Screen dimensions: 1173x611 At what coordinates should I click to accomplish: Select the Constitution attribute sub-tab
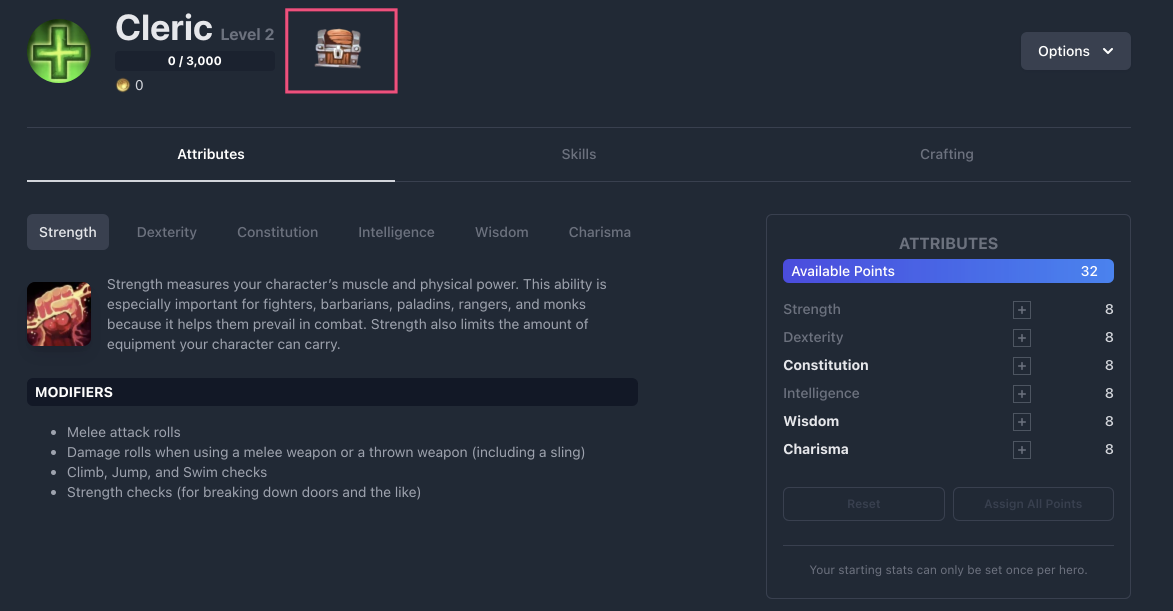click(x=278, y=233)
